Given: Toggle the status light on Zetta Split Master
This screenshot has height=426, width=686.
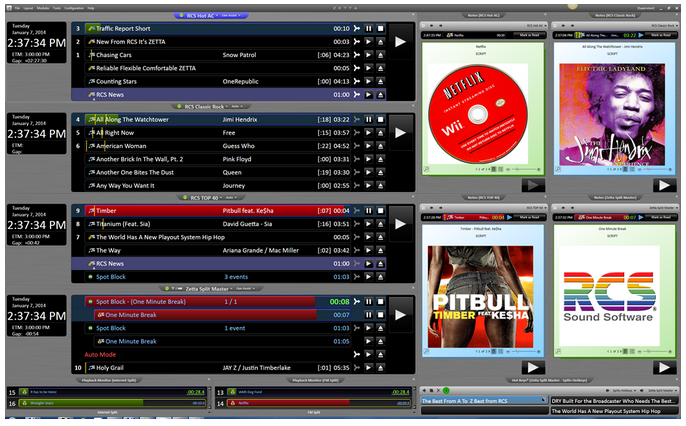Looking at the screenshot, I should [x=166, y=288].
